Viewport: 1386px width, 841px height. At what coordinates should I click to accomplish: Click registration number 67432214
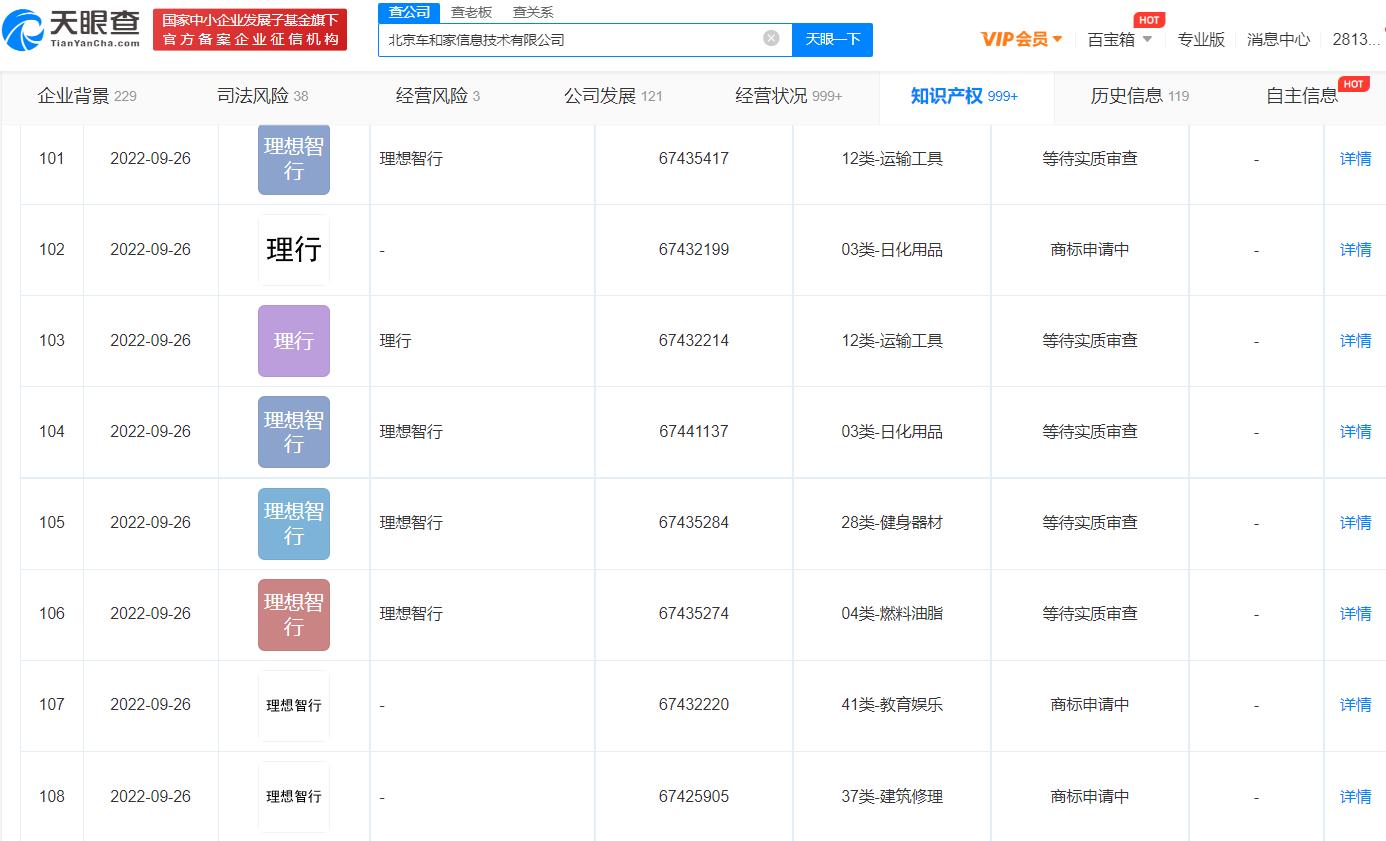coord(694,341)
